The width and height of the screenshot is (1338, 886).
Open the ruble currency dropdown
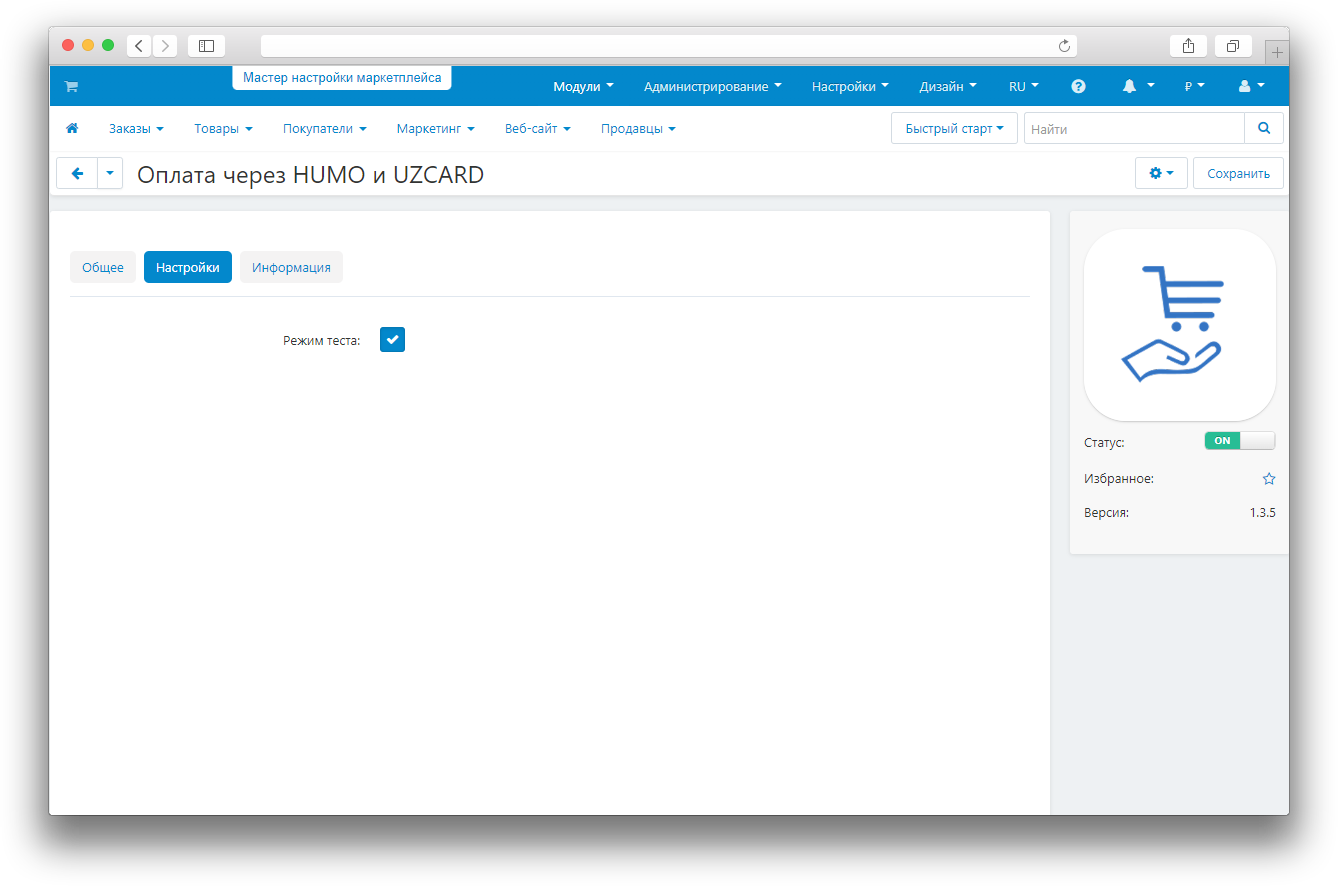[x=1194, y=87]
